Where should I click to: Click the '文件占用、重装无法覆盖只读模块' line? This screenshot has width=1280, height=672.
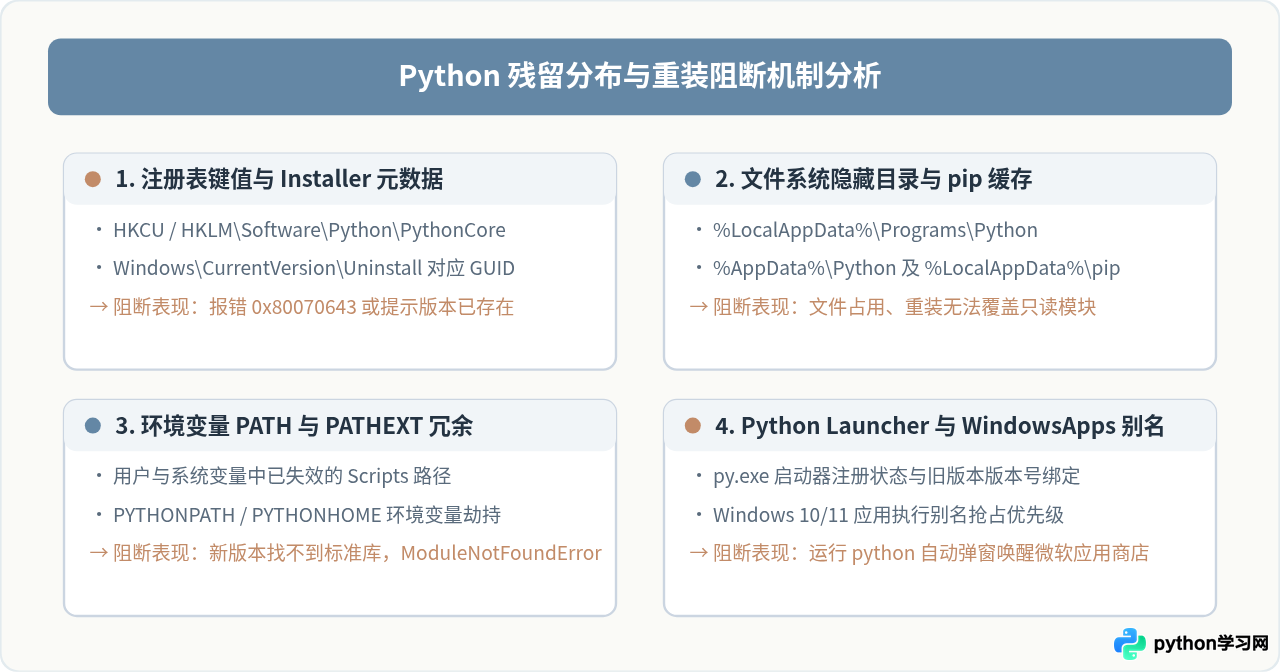click(x=892, y=307)
